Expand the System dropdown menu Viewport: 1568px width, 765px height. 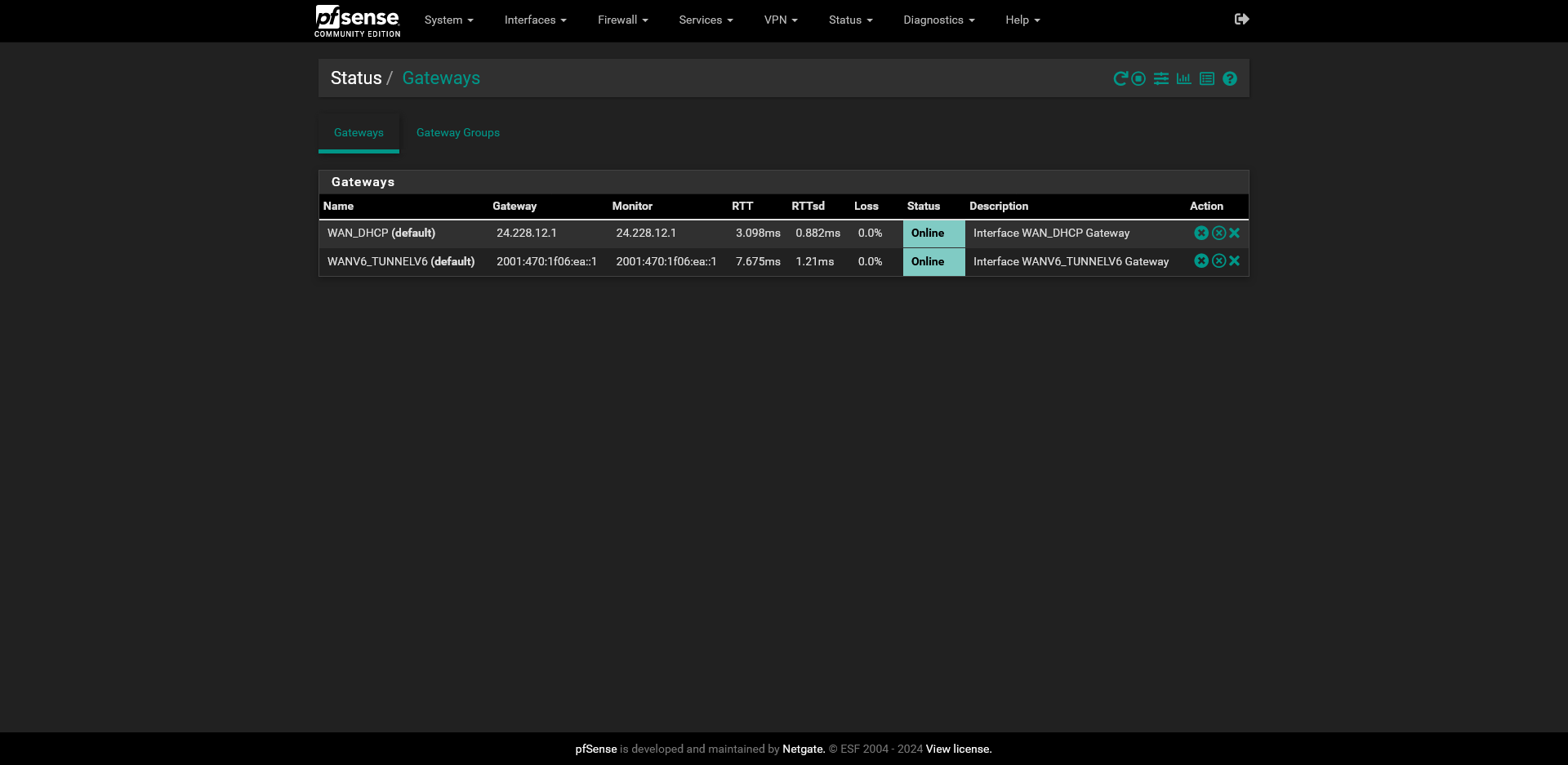point(448,20)
